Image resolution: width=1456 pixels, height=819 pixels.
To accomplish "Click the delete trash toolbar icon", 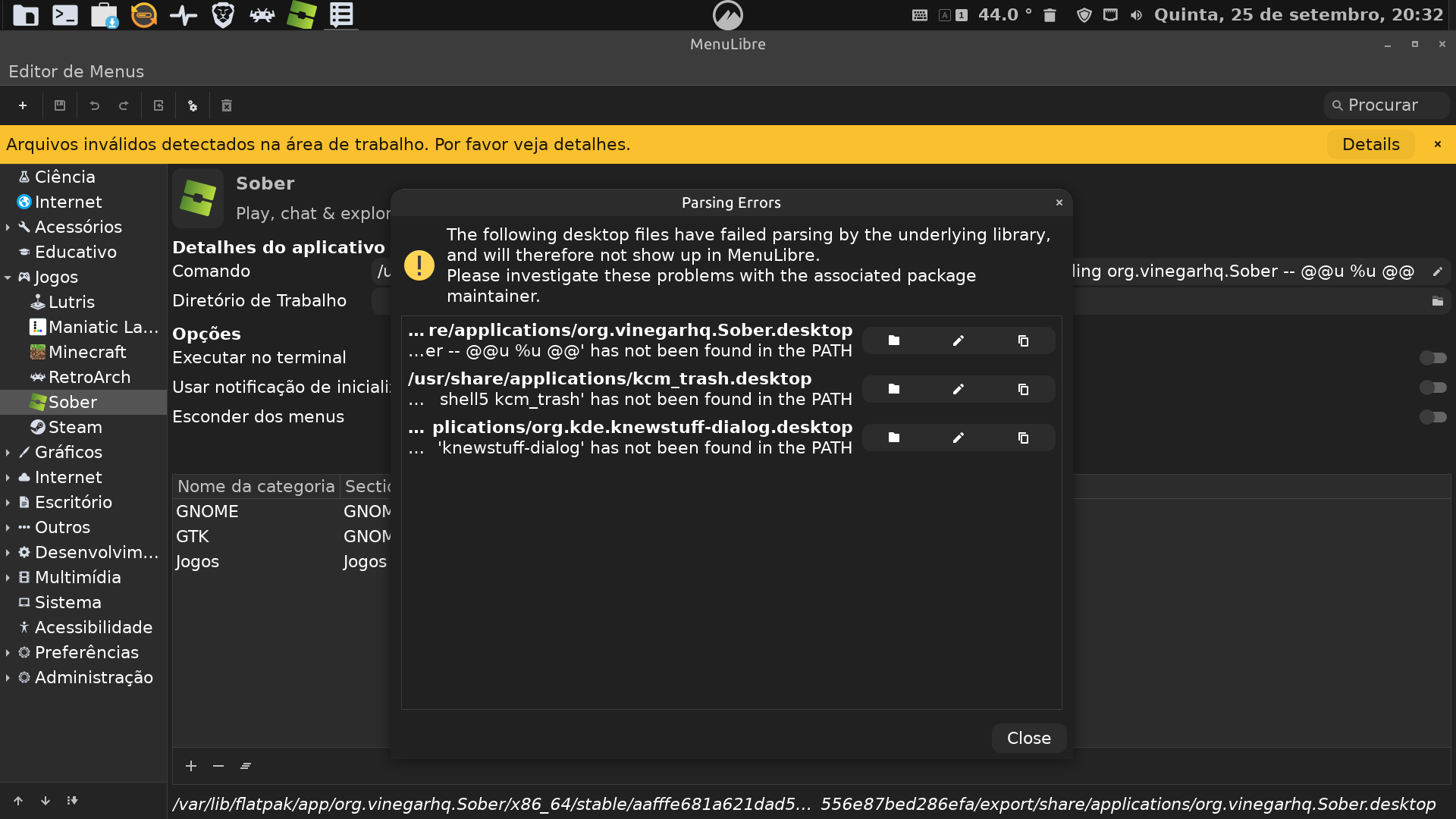I will 227,105.
